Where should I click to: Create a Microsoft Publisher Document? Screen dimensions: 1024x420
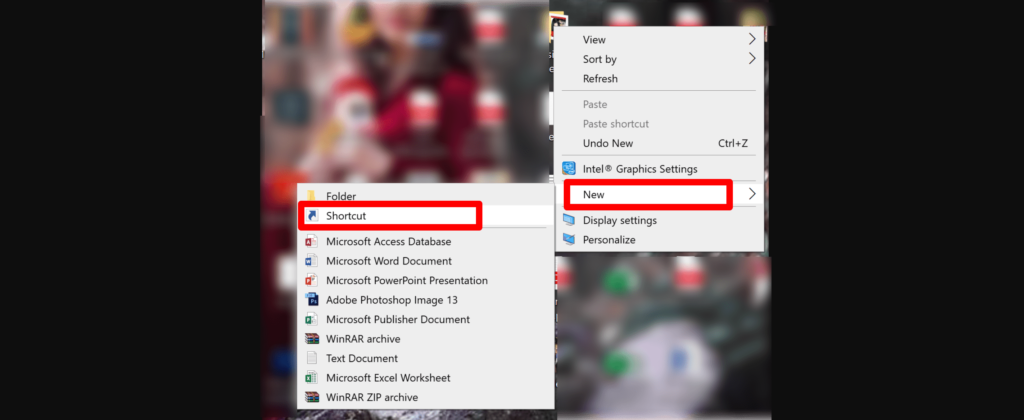coord(425,319)
